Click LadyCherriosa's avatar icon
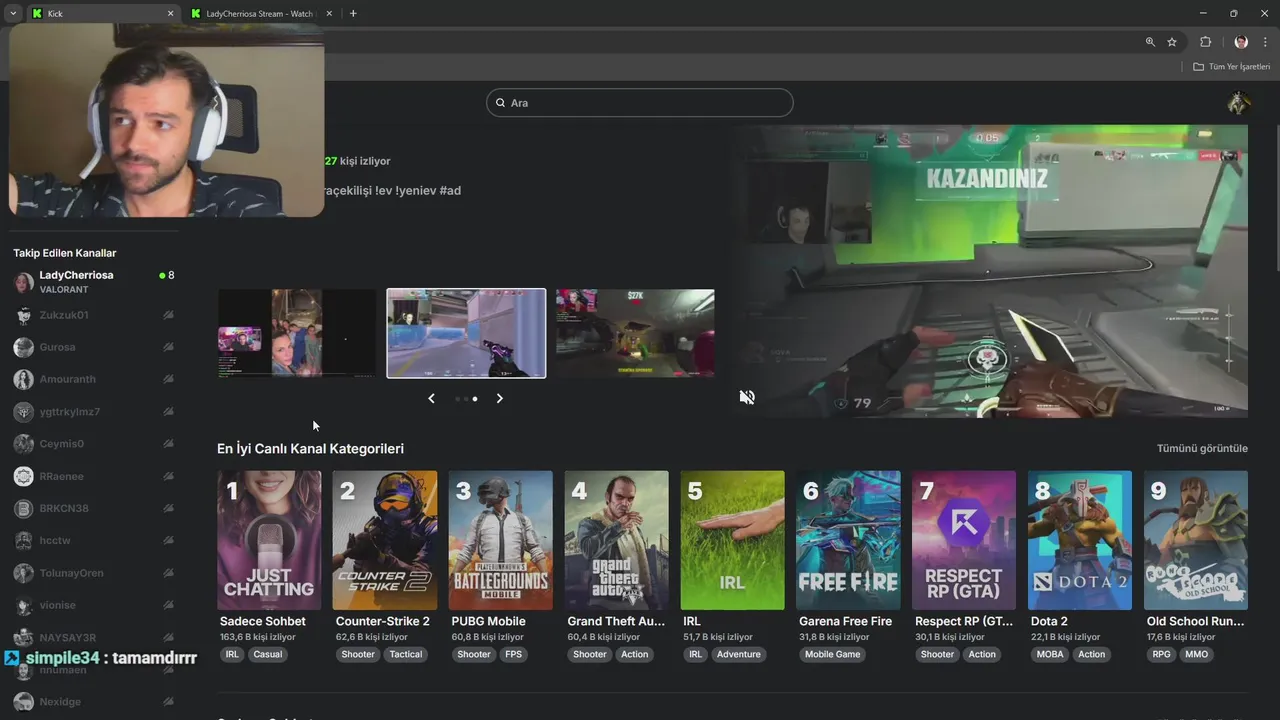This screenshot has width=1280, height=720. (23, 282)
